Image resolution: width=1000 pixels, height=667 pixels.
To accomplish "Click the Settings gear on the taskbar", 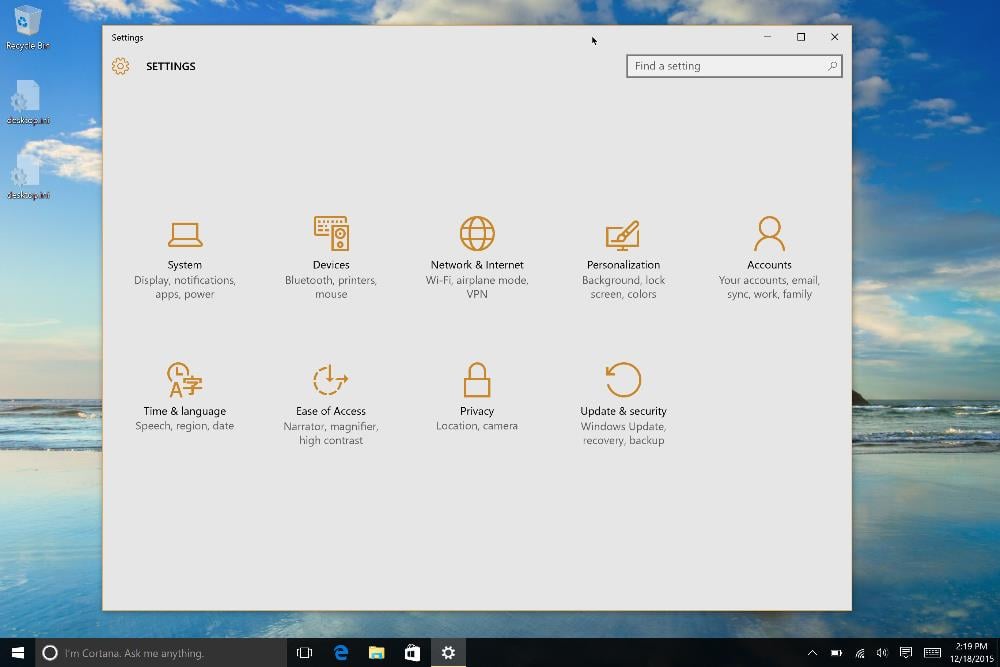I will 448,653.
